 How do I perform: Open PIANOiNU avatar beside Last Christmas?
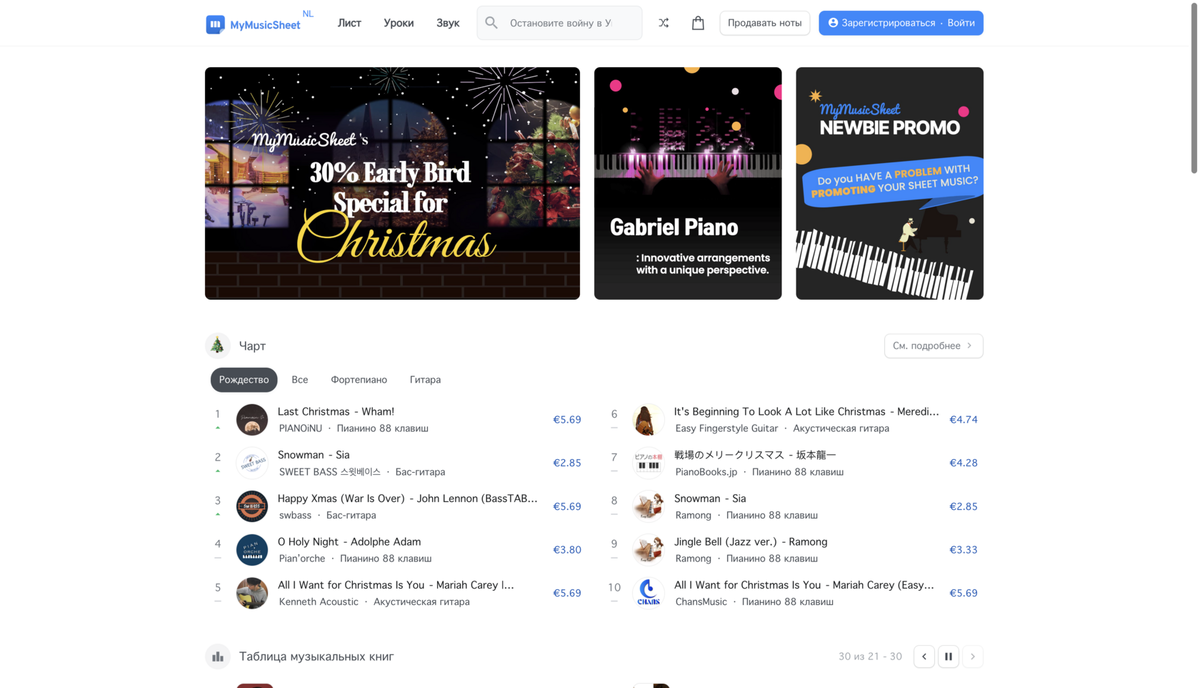[x=252, y=420]
